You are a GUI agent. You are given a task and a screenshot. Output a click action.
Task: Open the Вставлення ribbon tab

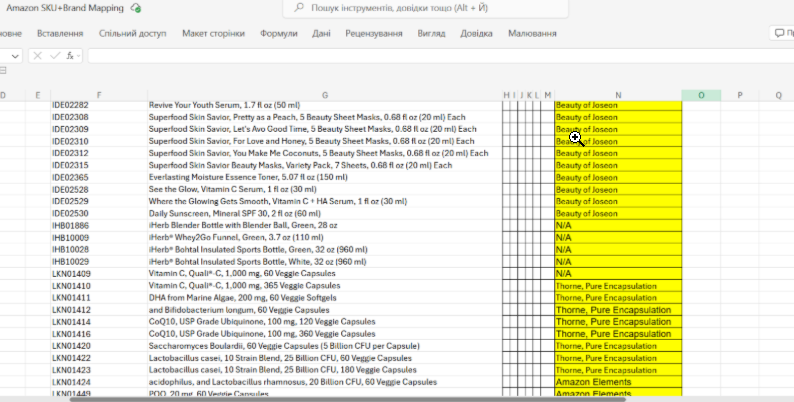click(x=60, y=33)
